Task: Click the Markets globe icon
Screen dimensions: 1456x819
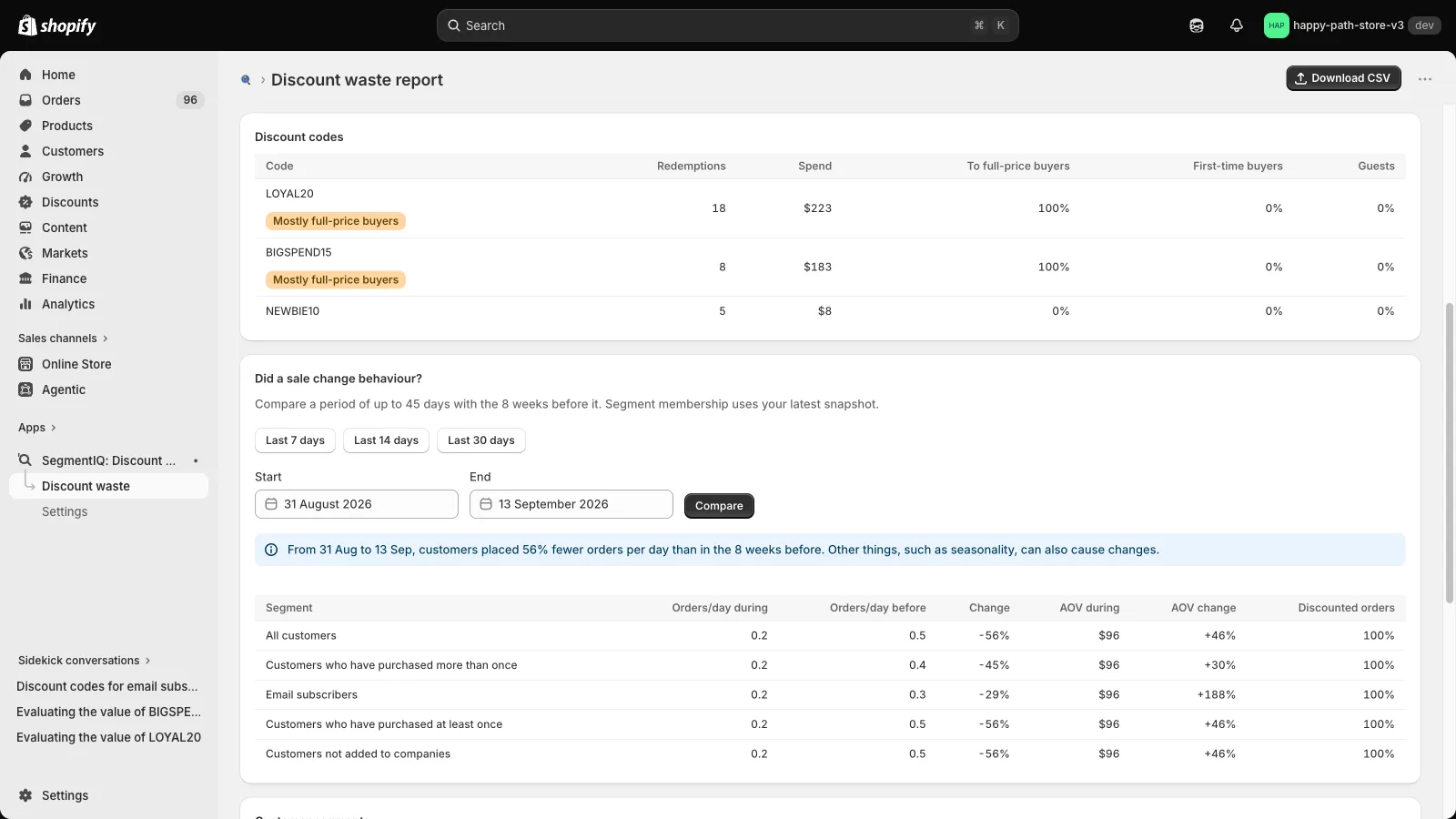Action: [25, 253]
